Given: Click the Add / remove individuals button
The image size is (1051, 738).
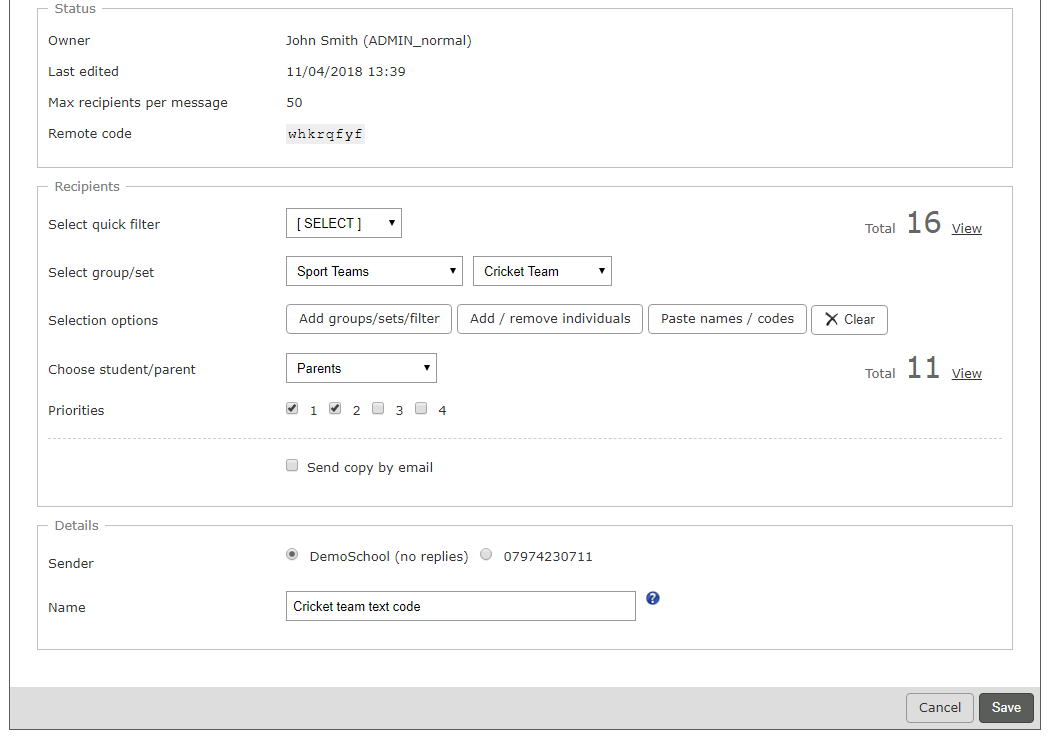Looking at the screenshot, I should pos(549,319).
